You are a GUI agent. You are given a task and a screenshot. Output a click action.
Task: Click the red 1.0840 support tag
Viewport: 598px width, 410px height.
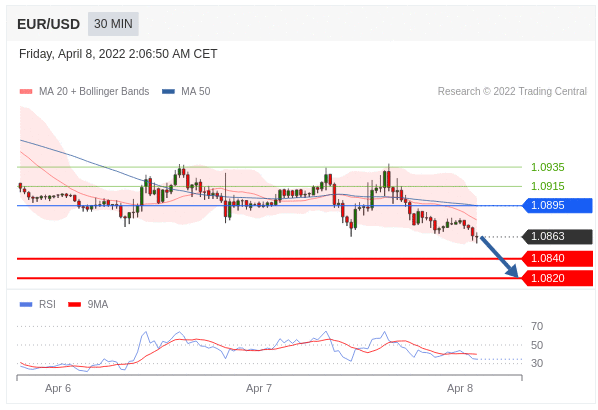[x=557, y=259]
